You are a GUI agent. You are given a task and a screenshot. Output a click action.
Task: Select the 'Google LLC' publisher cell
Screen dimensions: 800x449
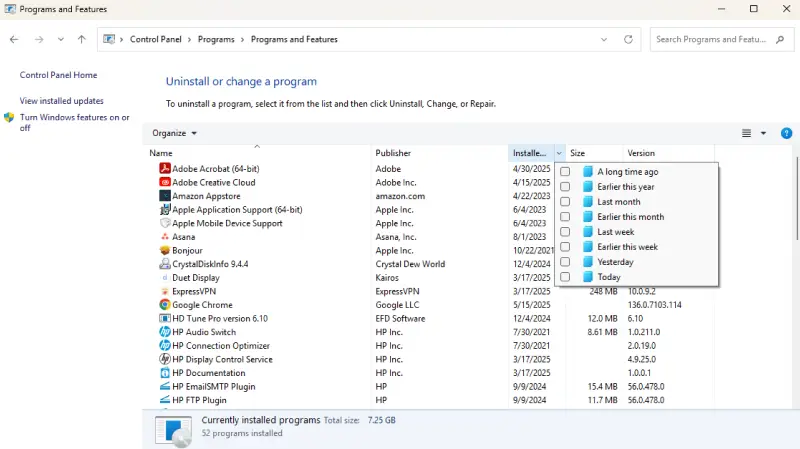click(397, 305)
